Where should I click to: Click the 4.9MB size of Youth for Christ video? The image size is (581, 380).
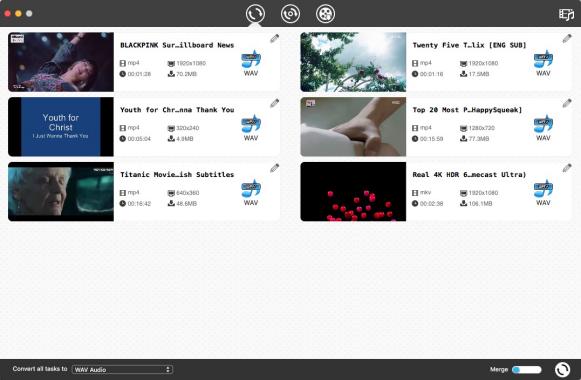[x=185, y=139]
